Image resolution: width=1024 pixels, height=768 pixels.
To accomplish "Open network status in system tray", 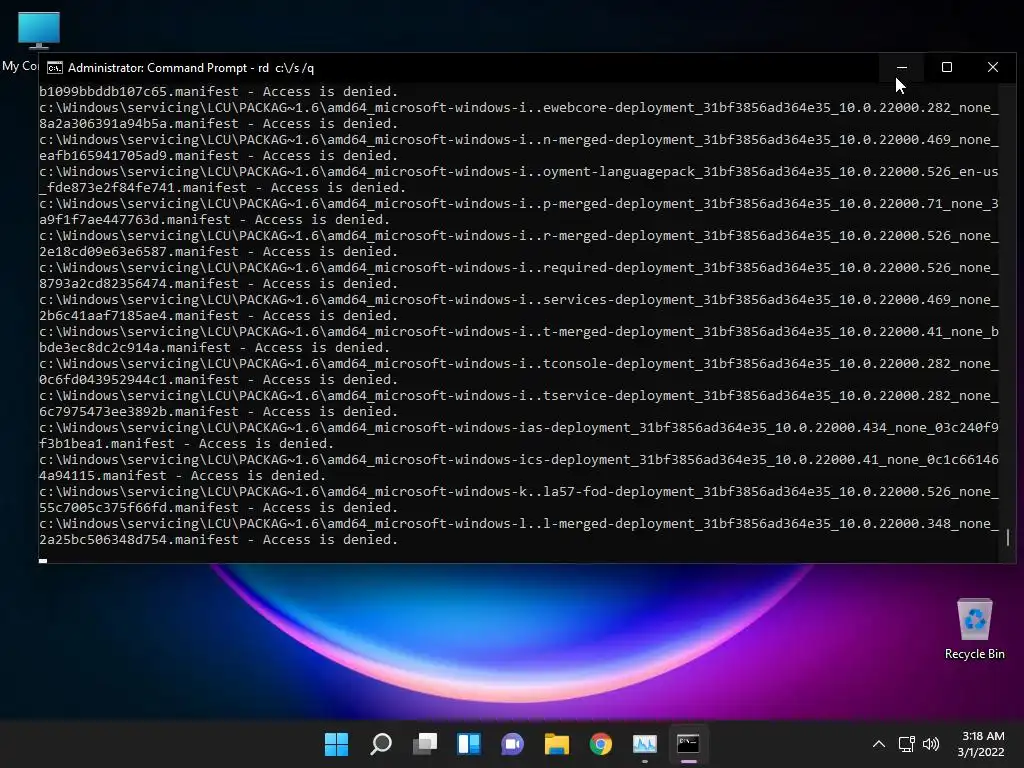I will [906, 744].
